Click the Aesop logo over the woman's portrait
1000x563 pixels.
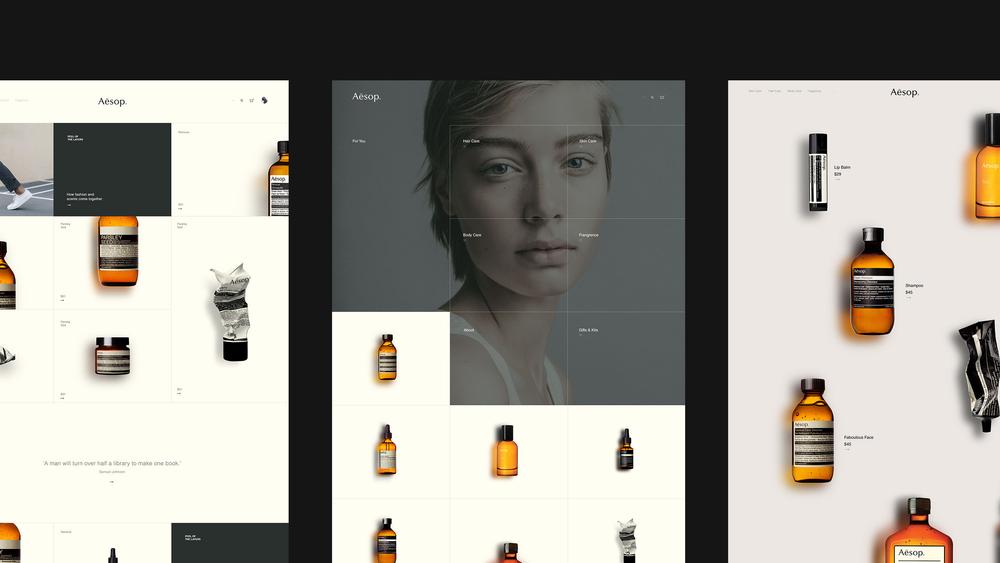[367, 97]
